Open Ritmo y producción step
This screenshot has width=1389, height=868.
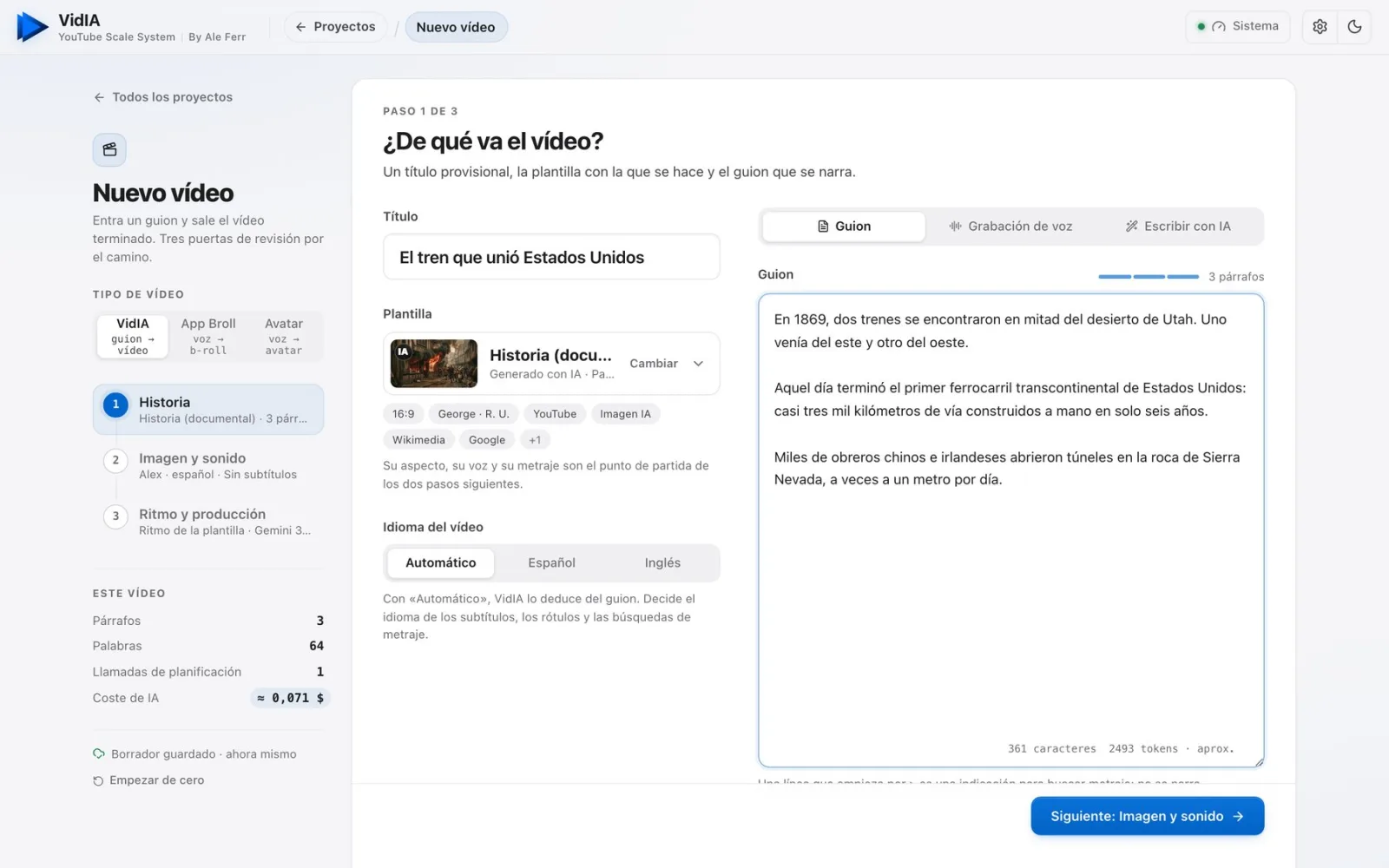pyautogui.click(x=208, y=522)
